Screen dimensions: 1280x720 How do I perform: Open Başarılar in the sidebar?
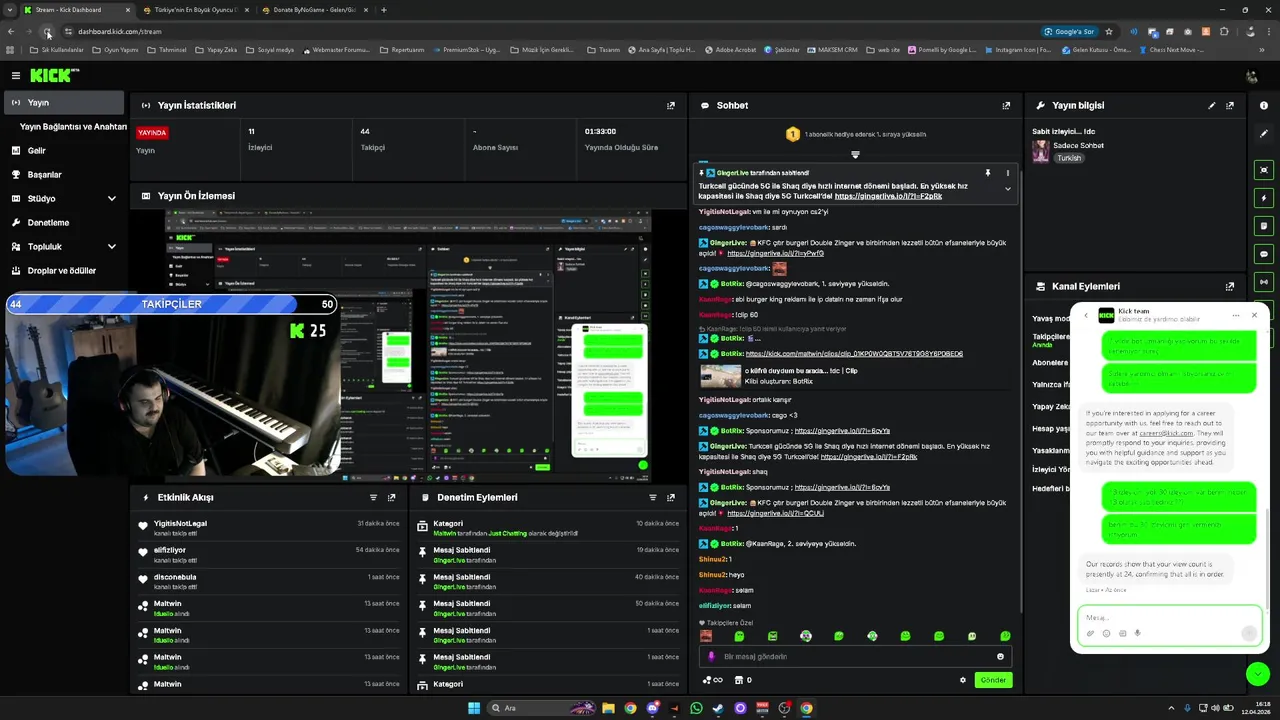64,175
